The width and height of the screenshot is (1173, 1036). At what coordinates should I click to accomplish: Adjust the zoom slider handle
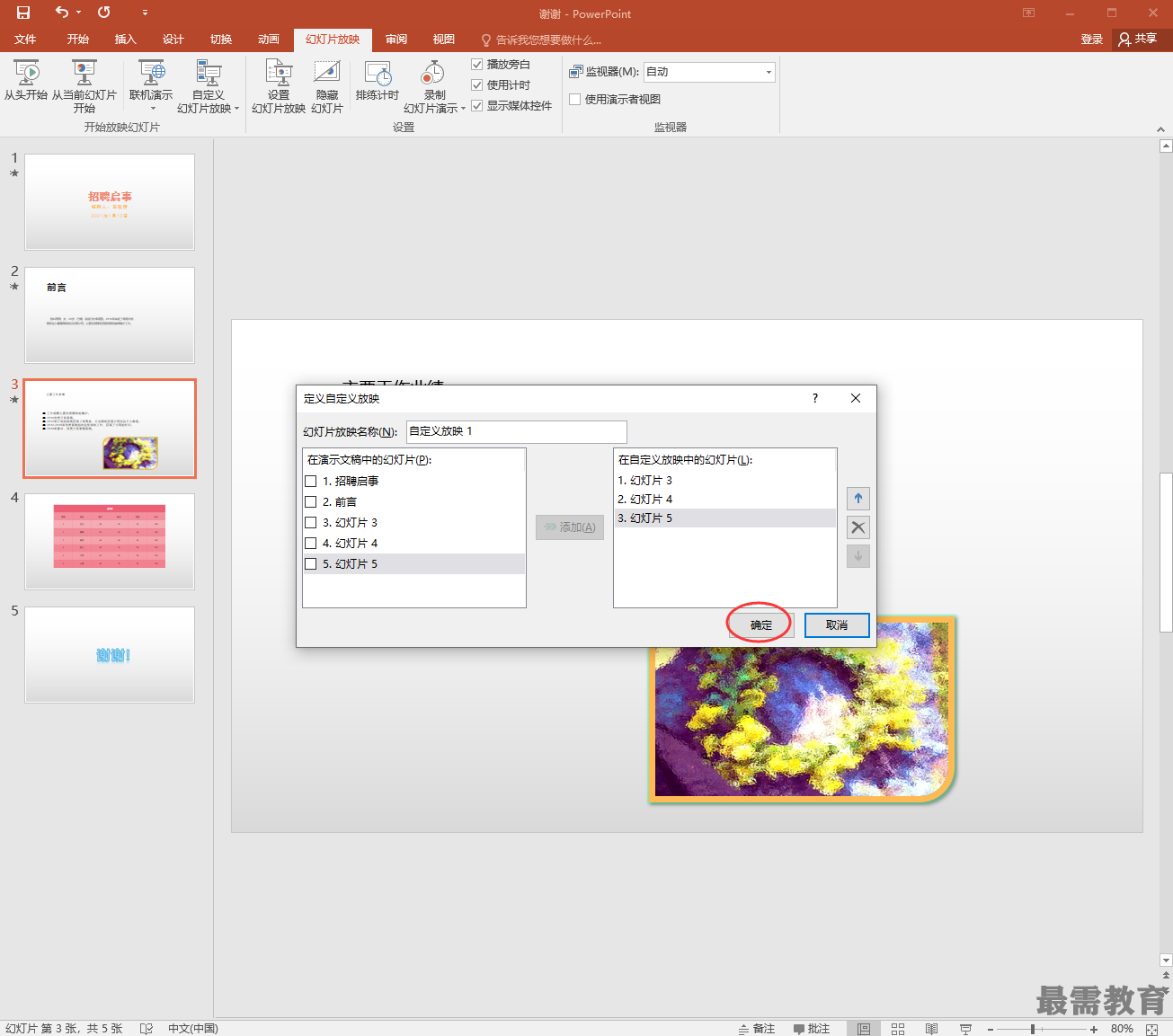(x=1033, y=1029)
